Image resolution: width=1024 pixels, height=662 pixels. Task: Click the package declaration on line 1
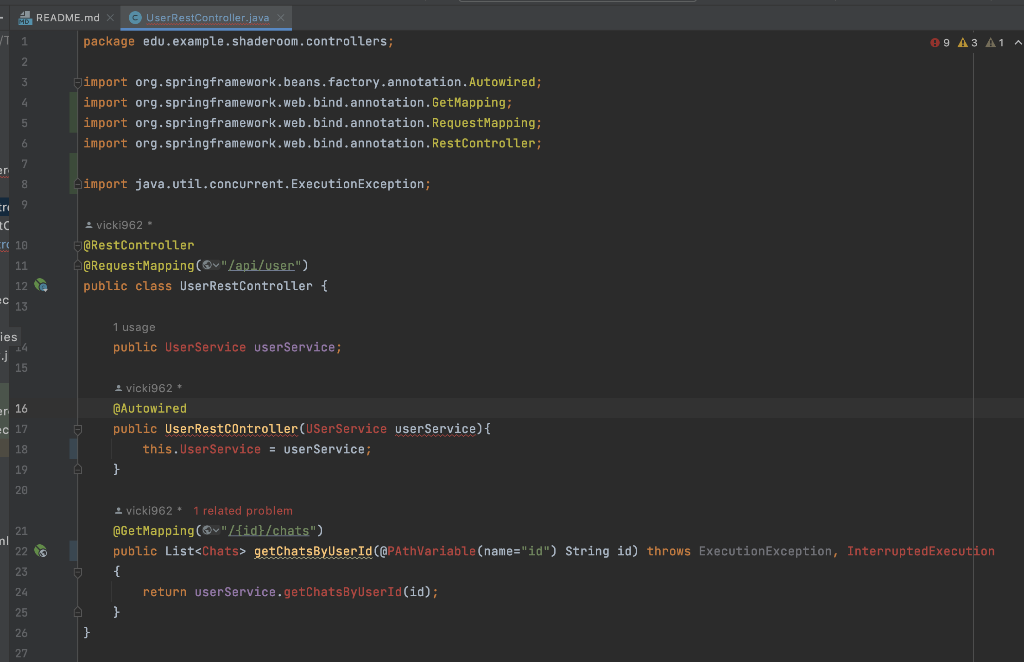[238, 41]
